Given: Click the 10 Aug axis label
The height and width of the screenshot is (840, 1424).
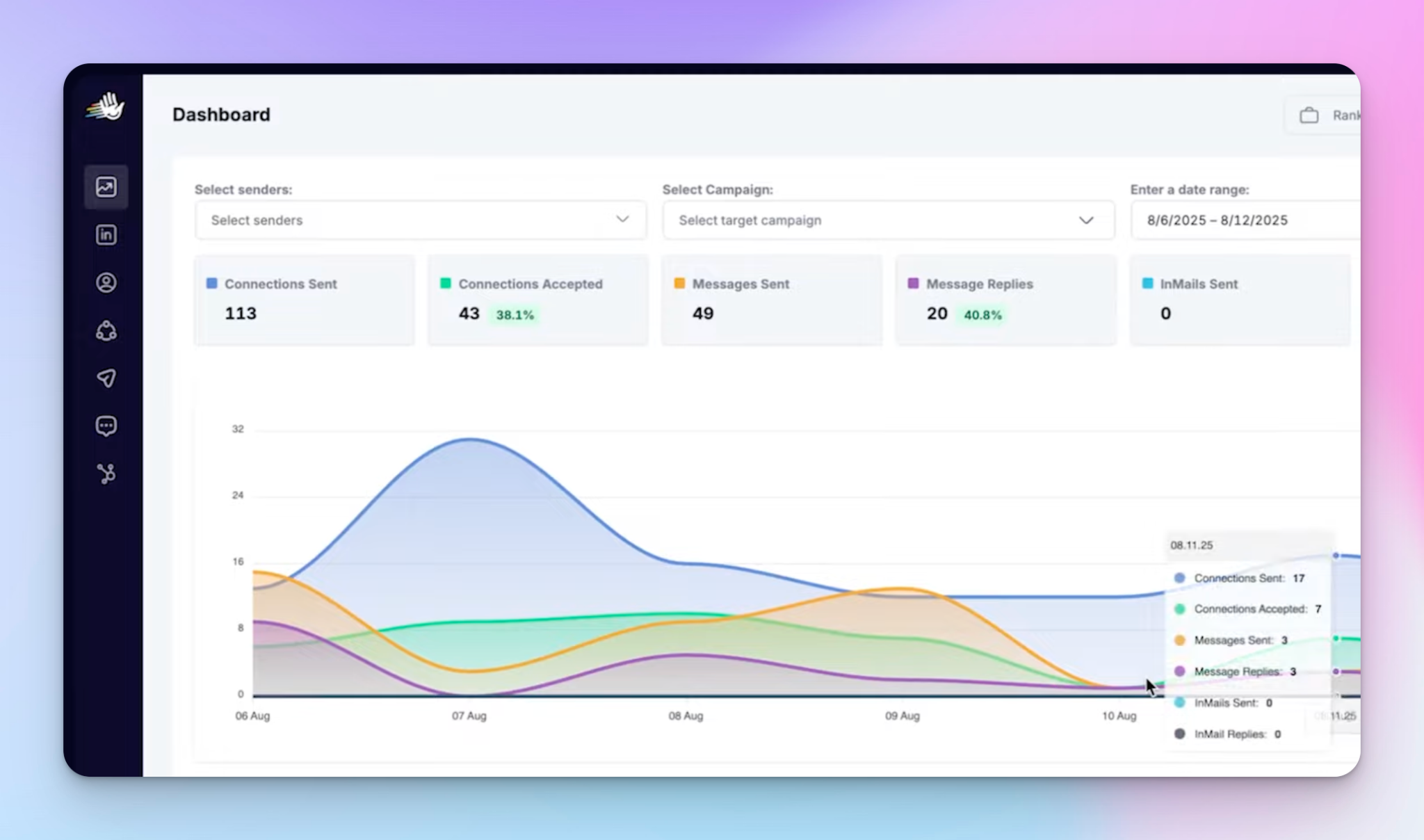Looking at the screenshot, I should 1119,716.
